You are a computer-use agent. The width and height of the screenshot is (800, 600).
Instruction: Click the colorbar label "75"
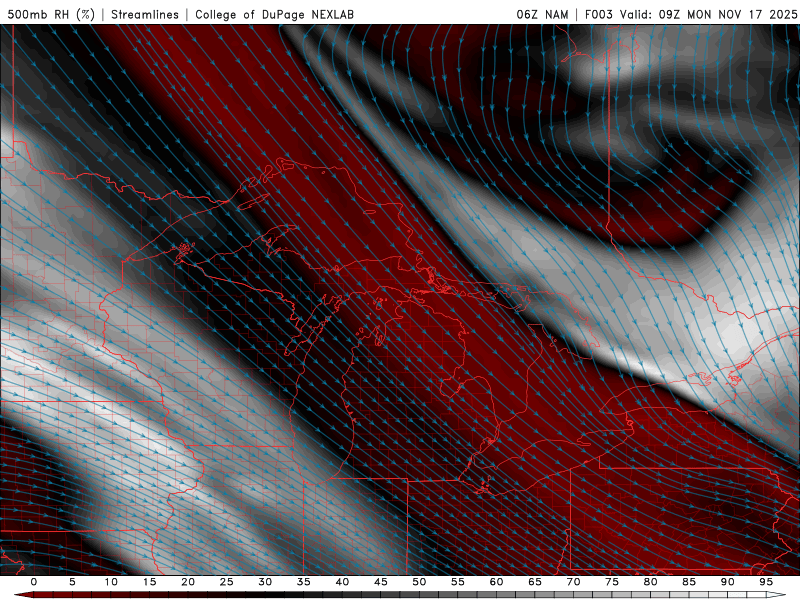tap(612, 582)
